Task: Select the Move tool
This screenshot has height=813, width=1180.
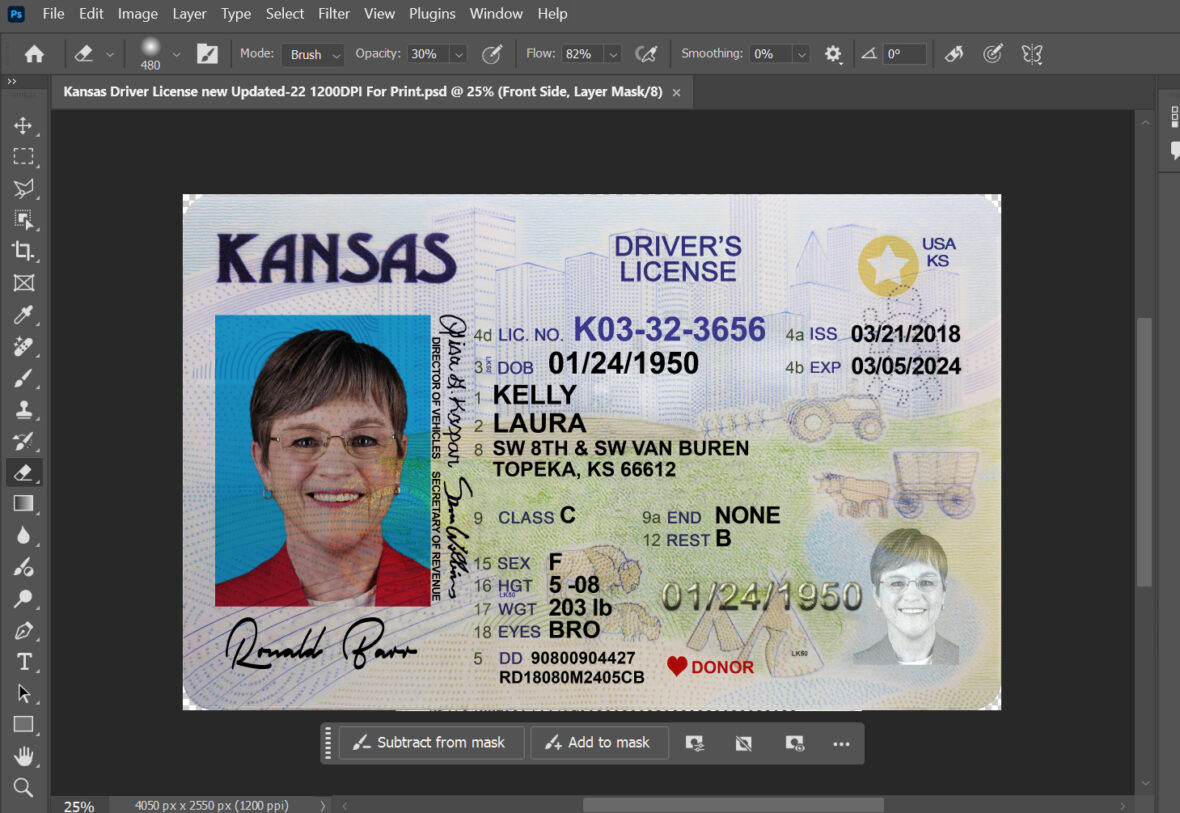Action: coord(24,125)
